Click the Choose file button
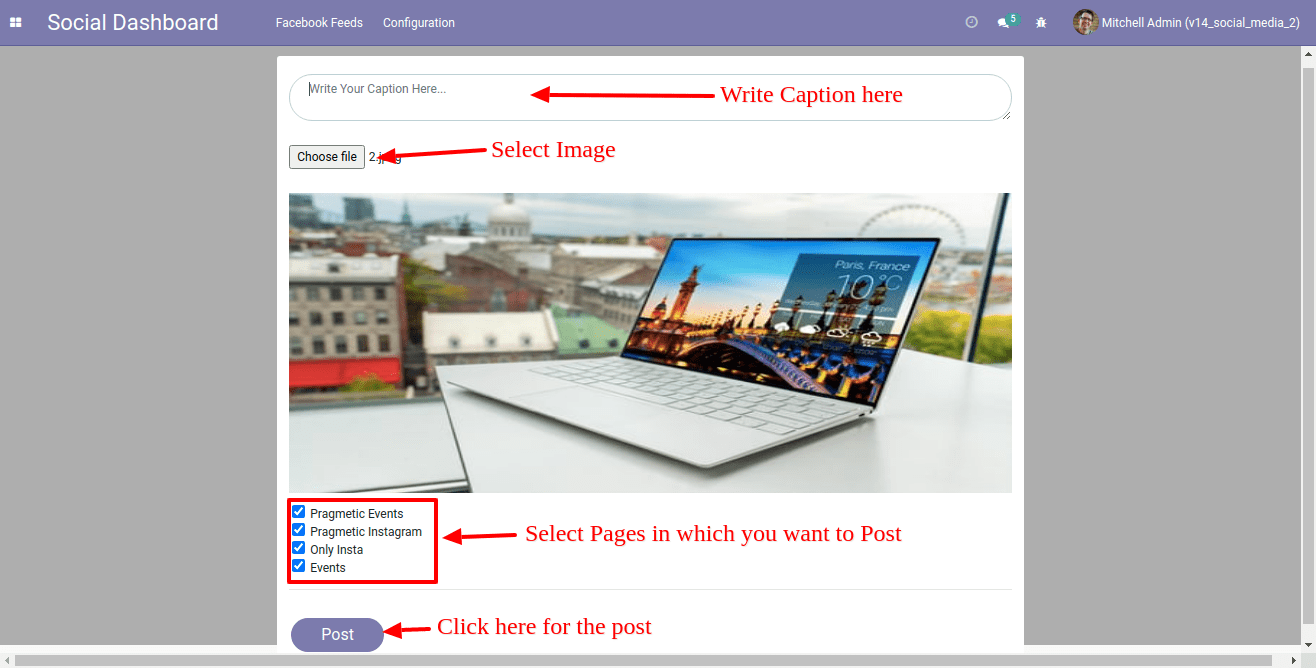This screenshot has width=1316, height=668. [x=327, y=157]
